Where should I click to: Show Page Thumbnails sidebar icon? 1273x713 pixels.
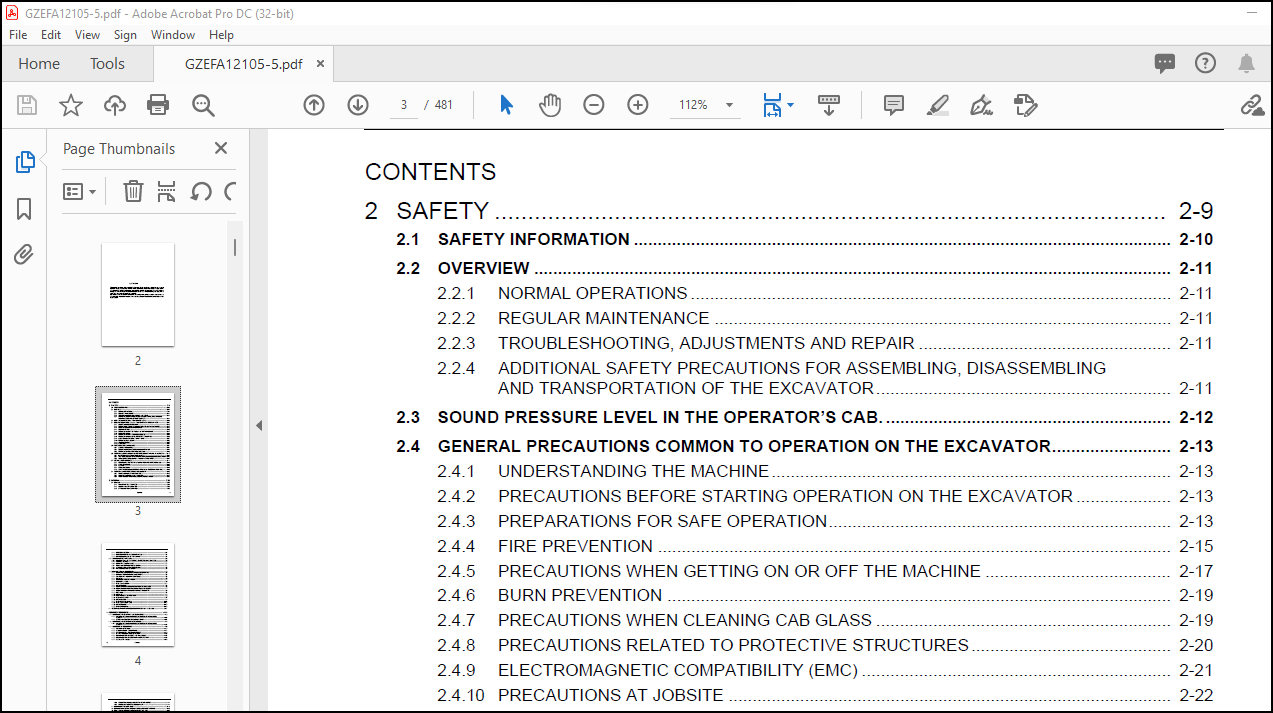25,162
